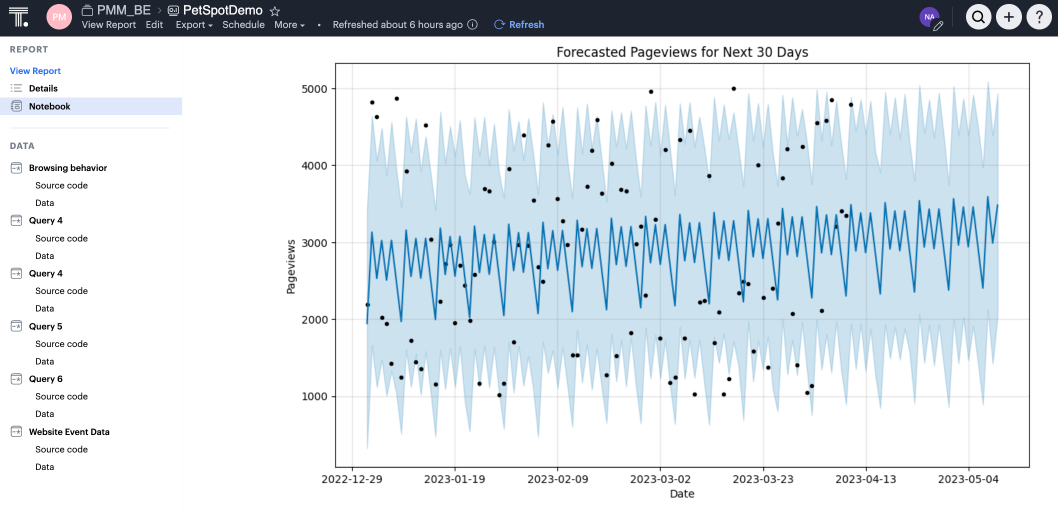Image resolution: width=1058 pixels, height=509 pixels.
Task: Open the Browsing behavior query
Action: [67, 168]
